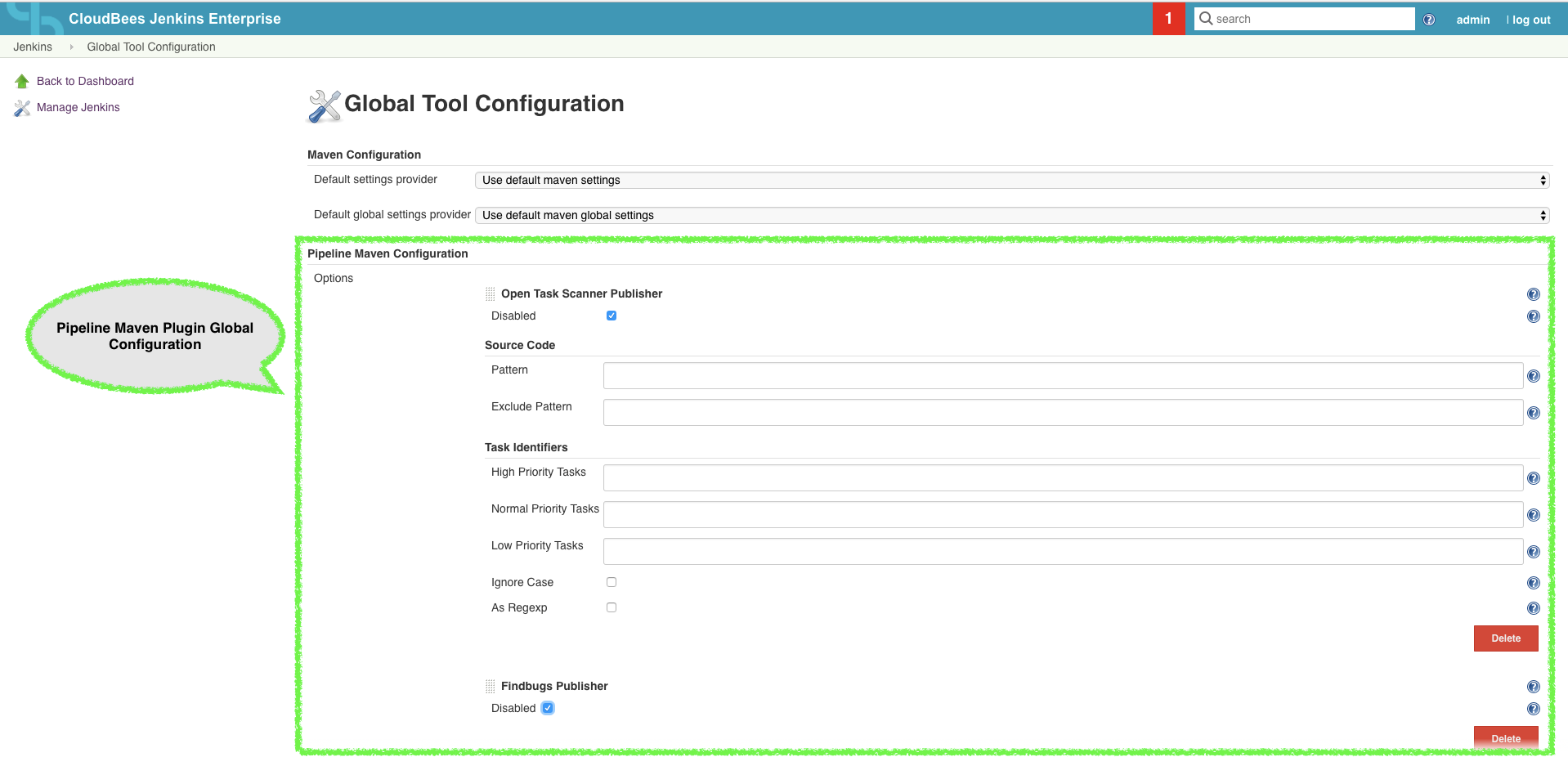
Task: Focus the Normal Priority Tasks field
Action: click(x=1063, y=515)
